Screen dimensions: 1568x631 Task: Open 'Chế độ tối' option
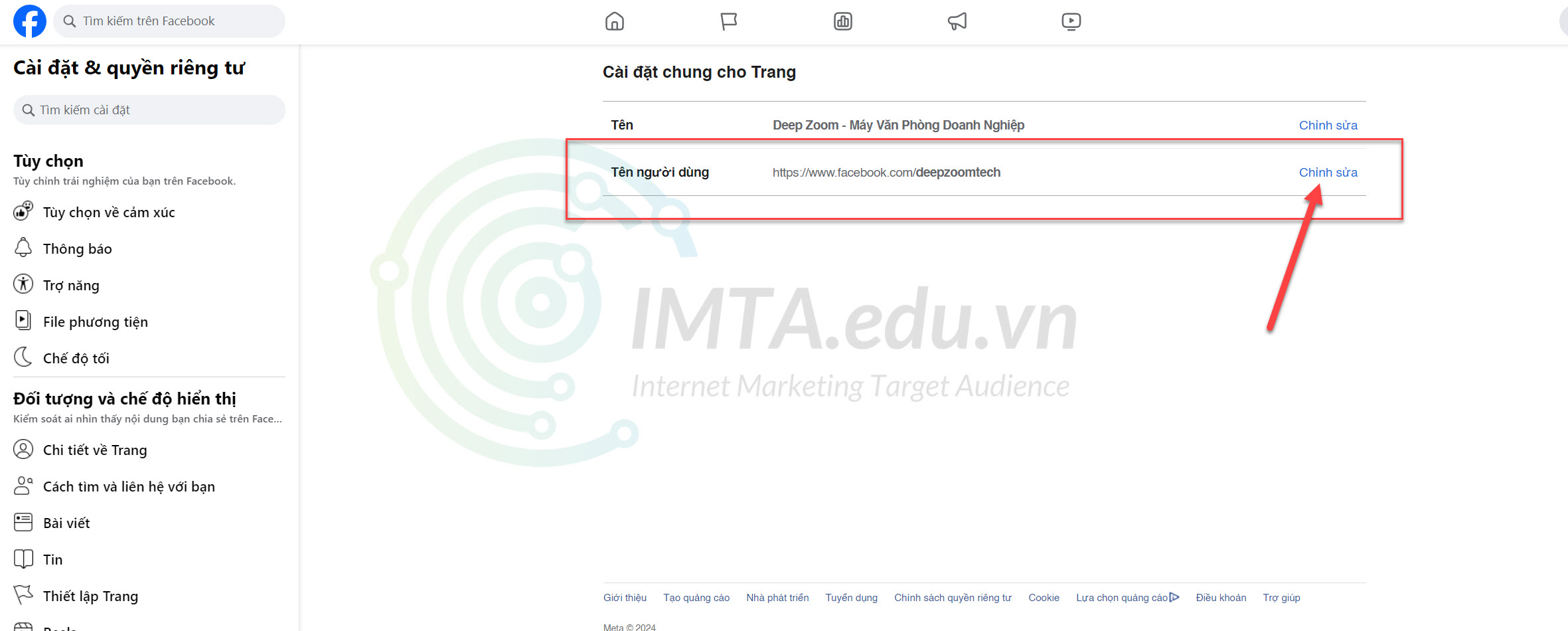(x=76, y=359)
